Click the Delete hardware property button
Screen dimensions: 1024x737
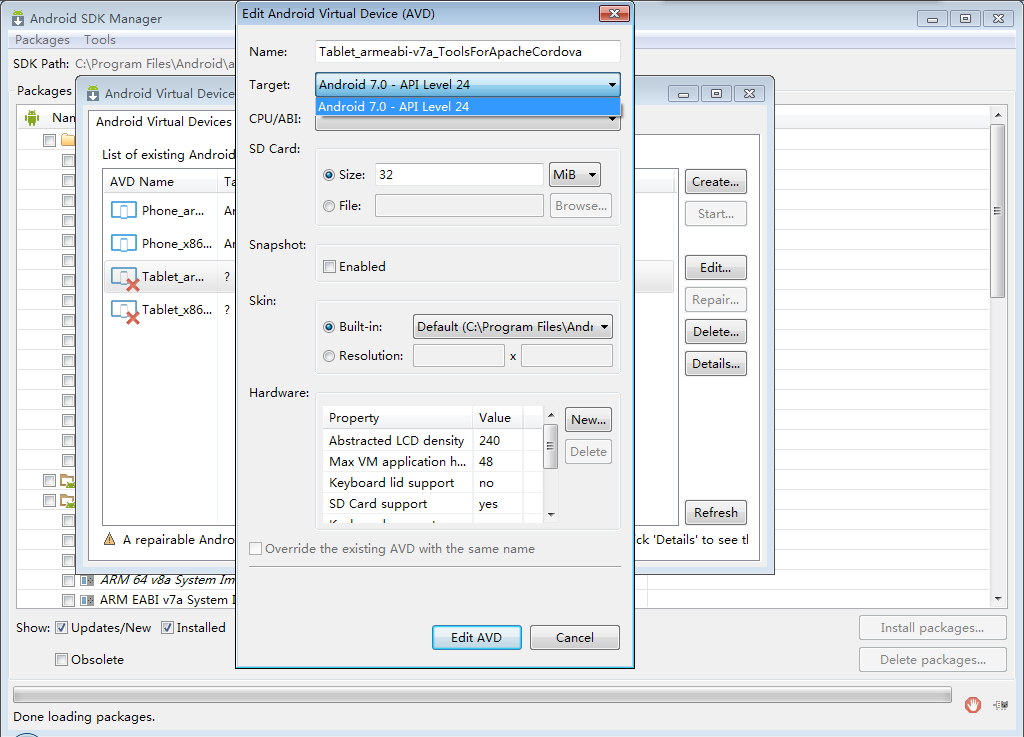click(x=588, y=452)
